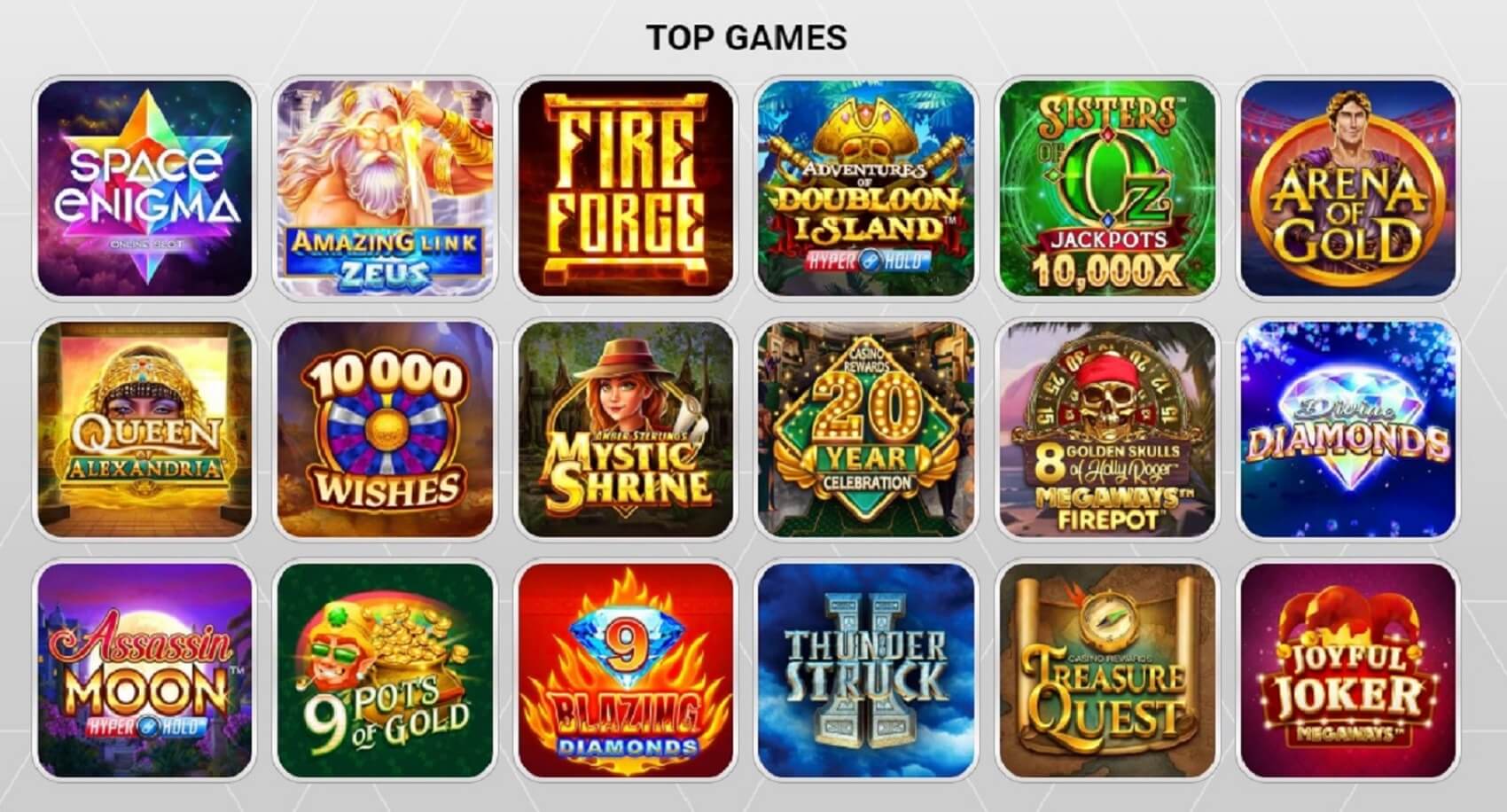
Task: Open the Thunderstruck II slot
Action: click(867, 670)
